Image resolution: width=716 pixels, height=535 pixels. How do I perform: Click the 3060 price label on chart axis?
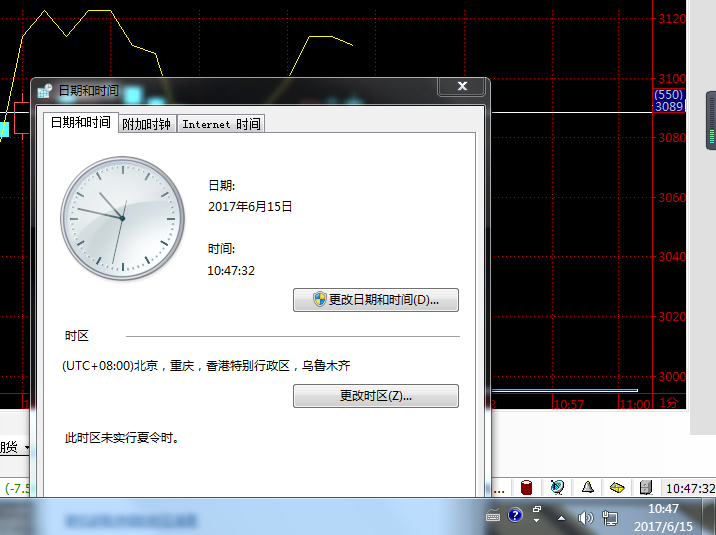click(x=672, y=198)
